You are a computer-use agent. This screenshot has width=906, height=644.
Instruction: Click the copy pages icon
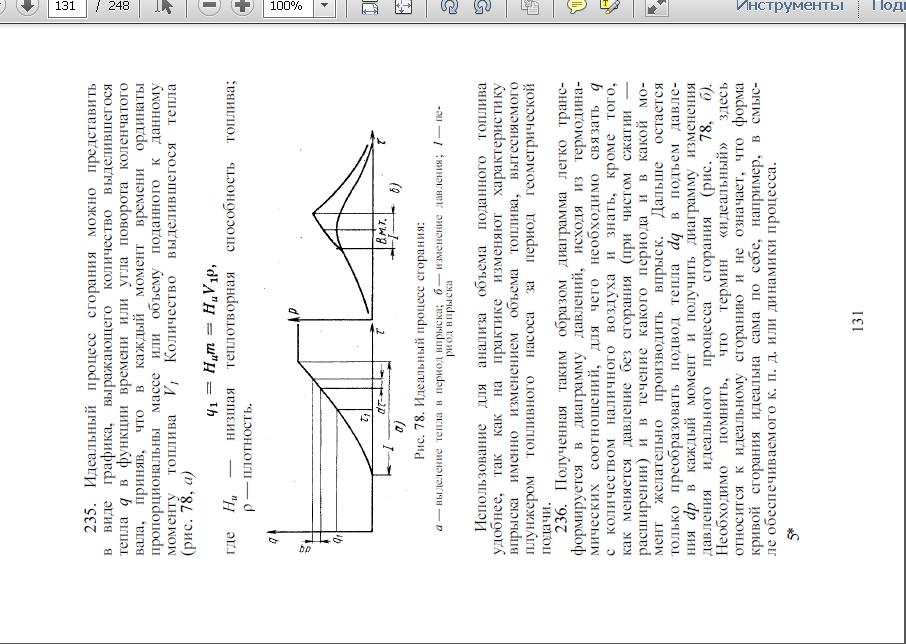[x=529, y=6]
